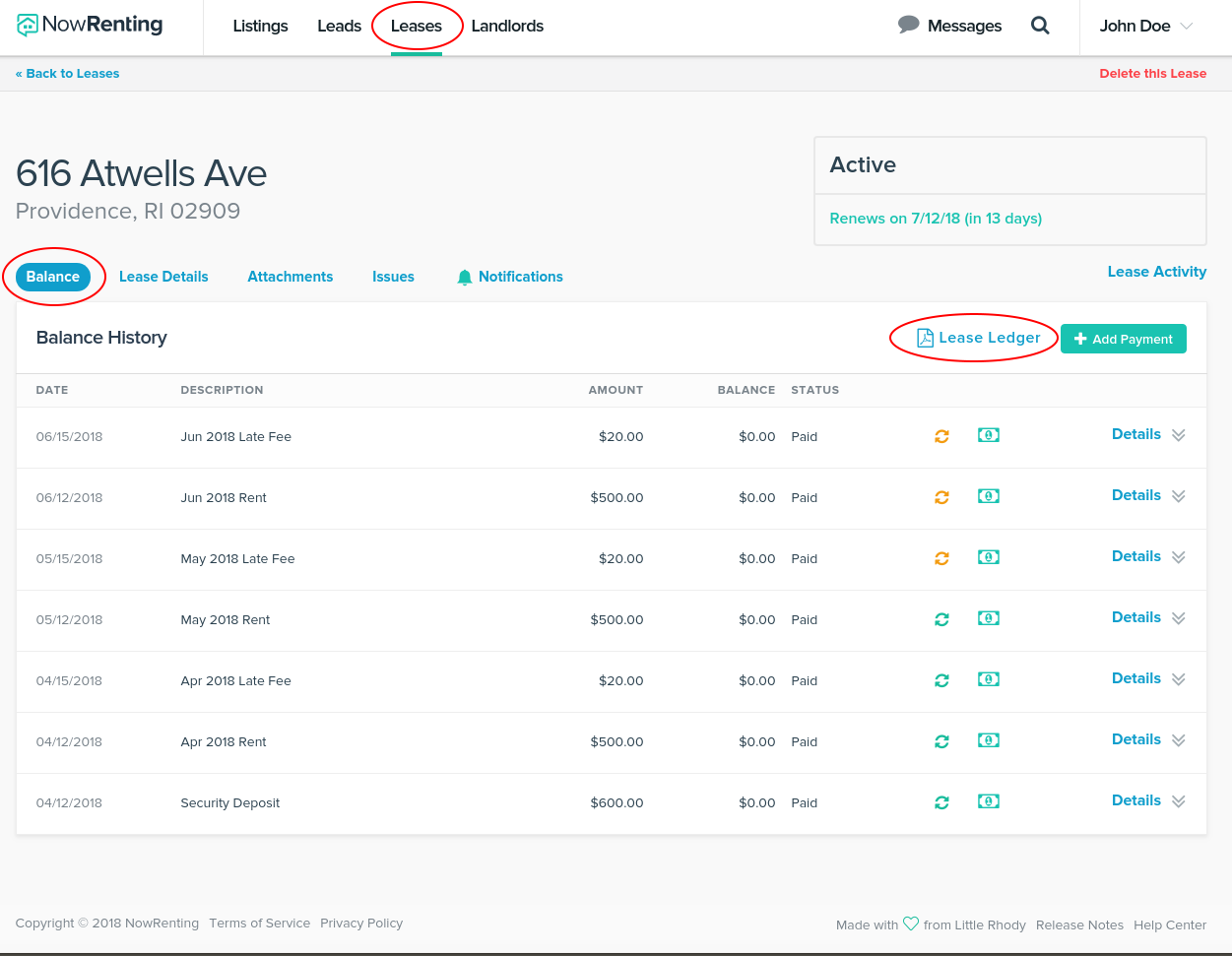Expand chevron for May 2018 Rent
This screenshot has width=1232, height=956.
(x=1179, y=618)
